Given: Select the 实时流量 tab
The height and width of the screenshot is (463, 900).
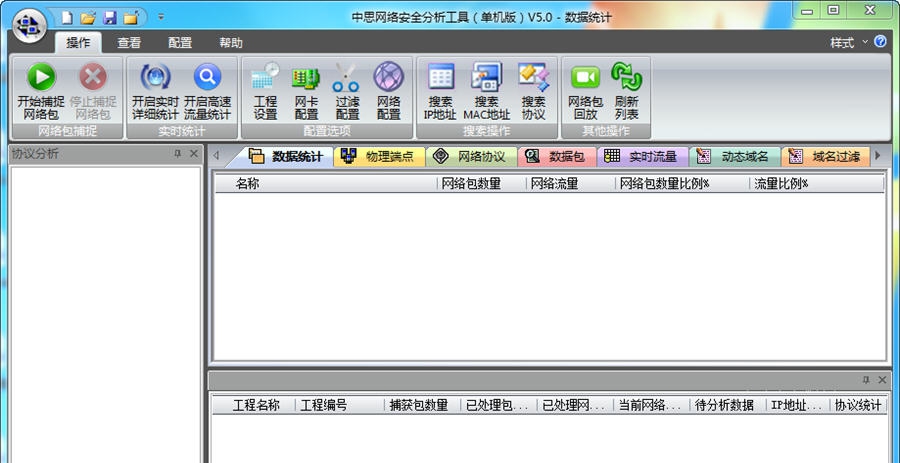Looking at the screenshot, I should (642, 157).
